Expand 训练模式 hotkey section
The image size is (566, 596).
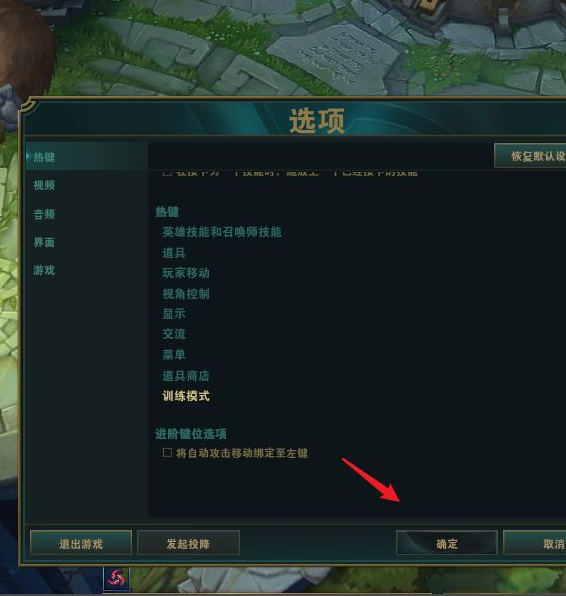click(x=186, y=396)
